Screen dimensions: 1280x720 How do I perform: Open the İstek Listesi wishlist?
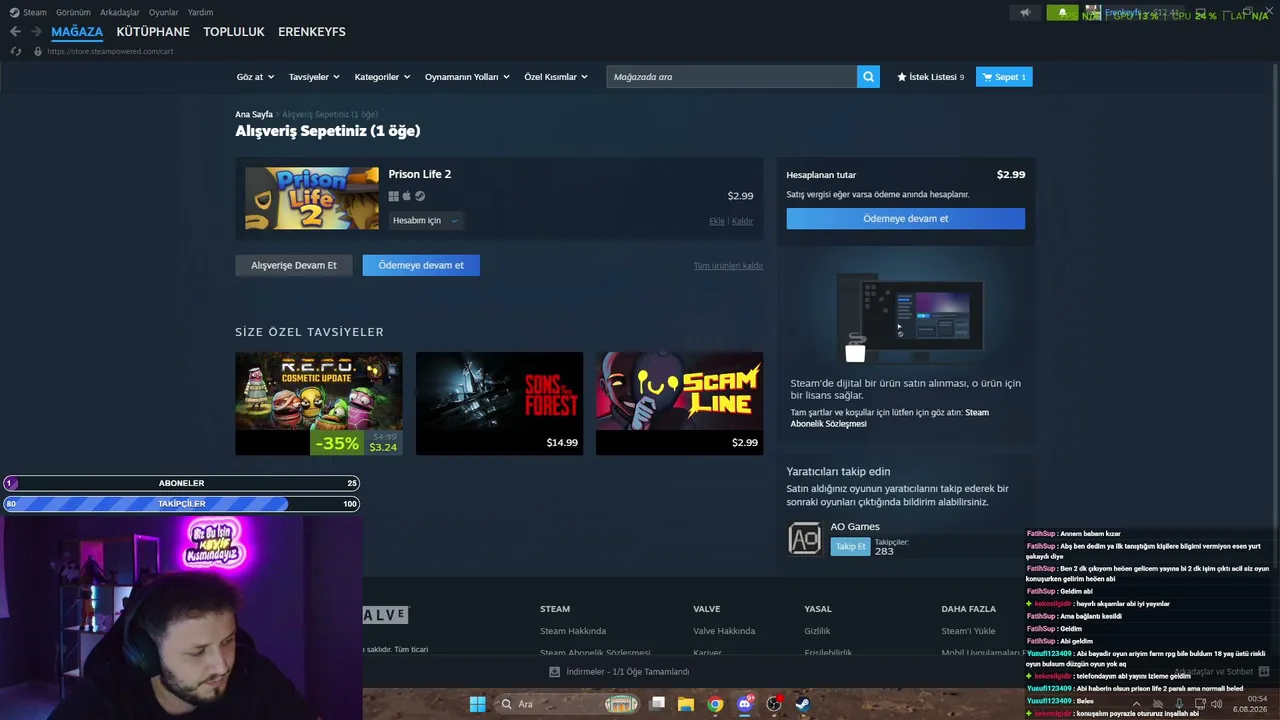tap(931, 77)
